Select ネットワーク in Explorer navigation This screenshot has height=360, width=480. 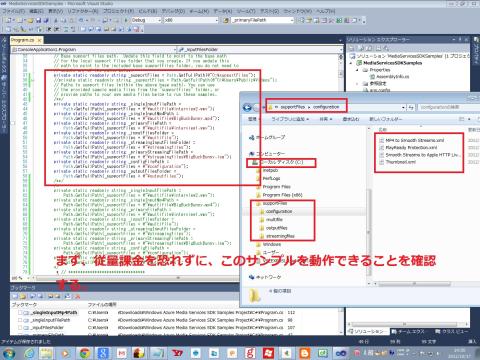click(x=266, y=277)
